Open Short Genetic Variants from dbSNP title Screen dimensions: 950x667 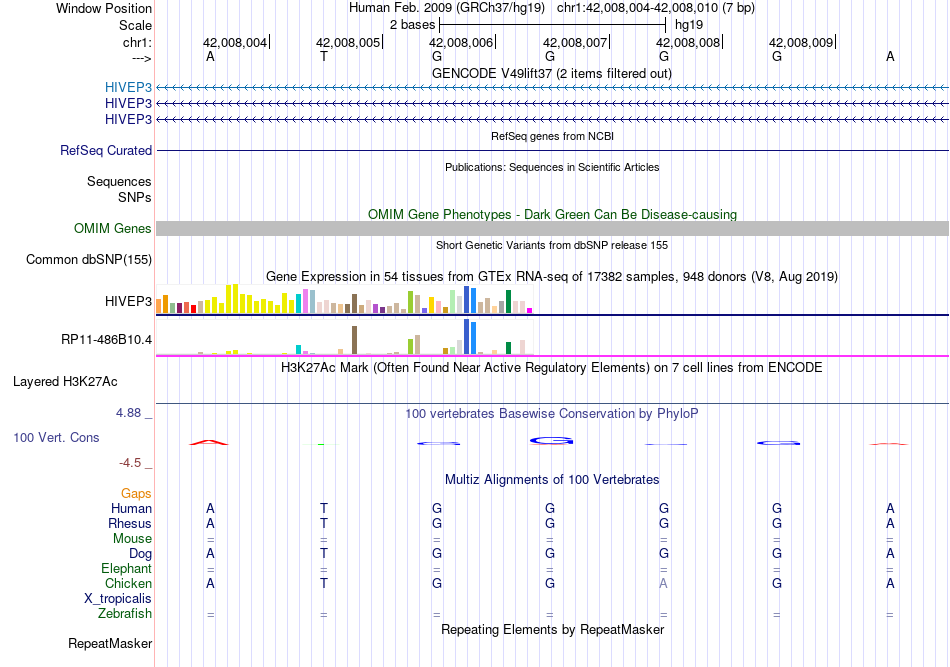(552, 245)
